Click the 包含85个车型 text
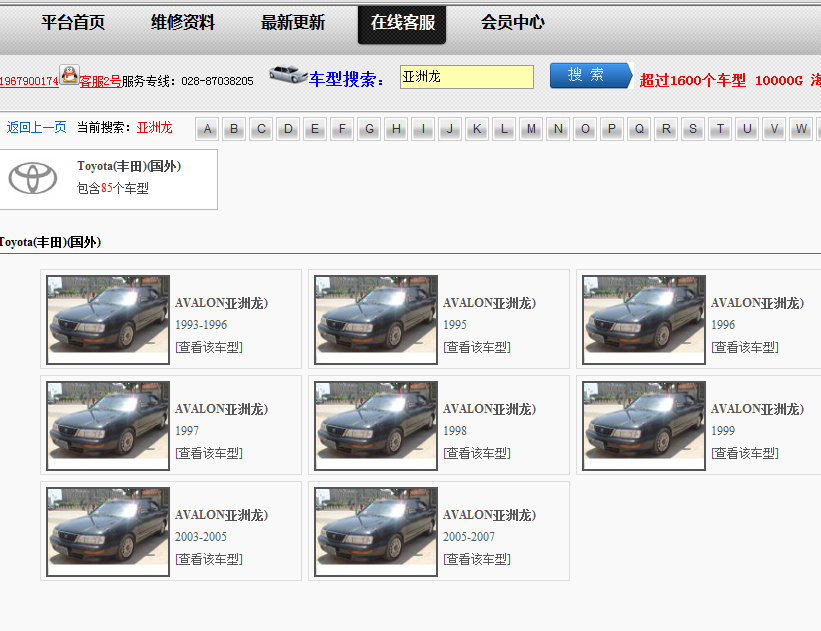This screenshot has width=821, height=631. click(113, 188)
